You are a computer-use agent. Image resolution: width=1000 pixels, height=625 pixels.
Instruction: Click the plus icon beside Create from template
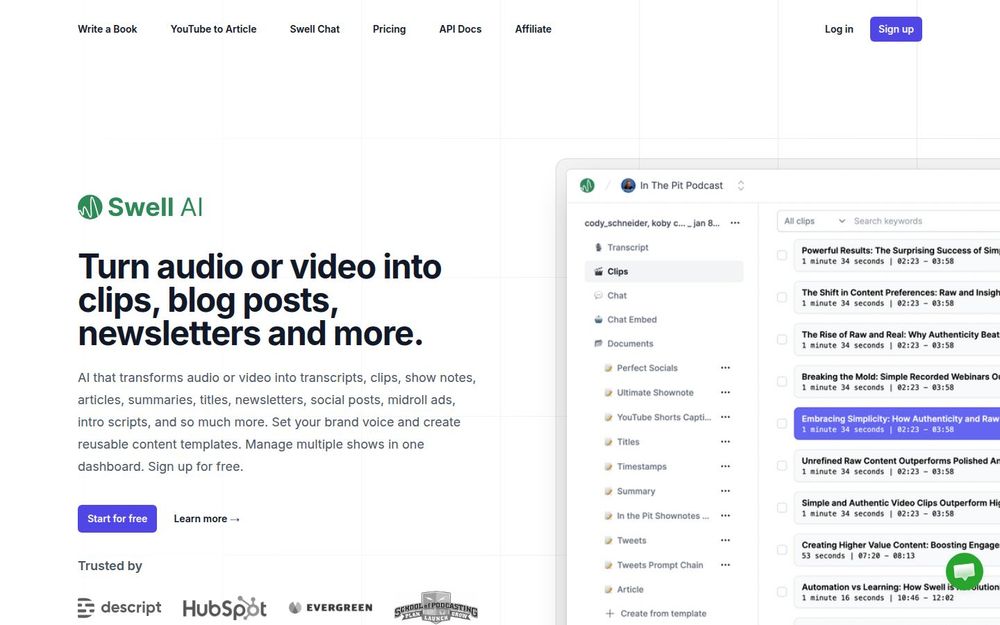[610, 614]
